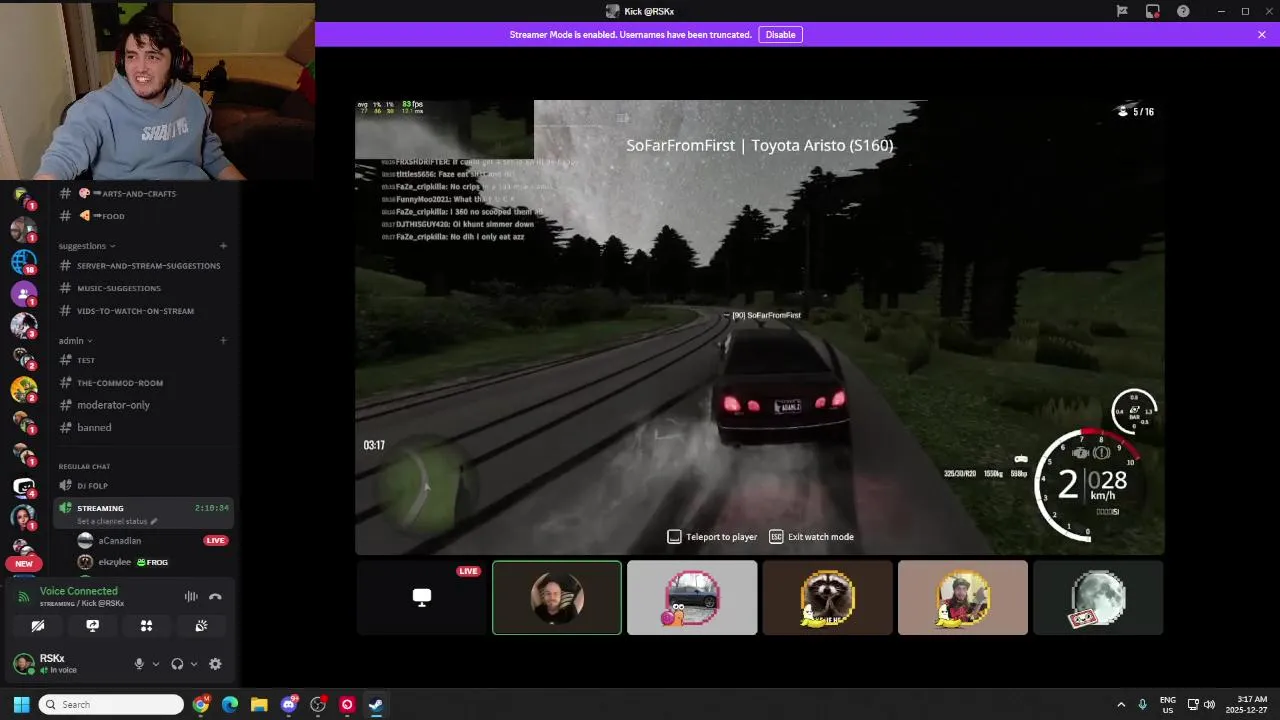
Task: Click the taskbar Search box
Action: pos(111,705)
